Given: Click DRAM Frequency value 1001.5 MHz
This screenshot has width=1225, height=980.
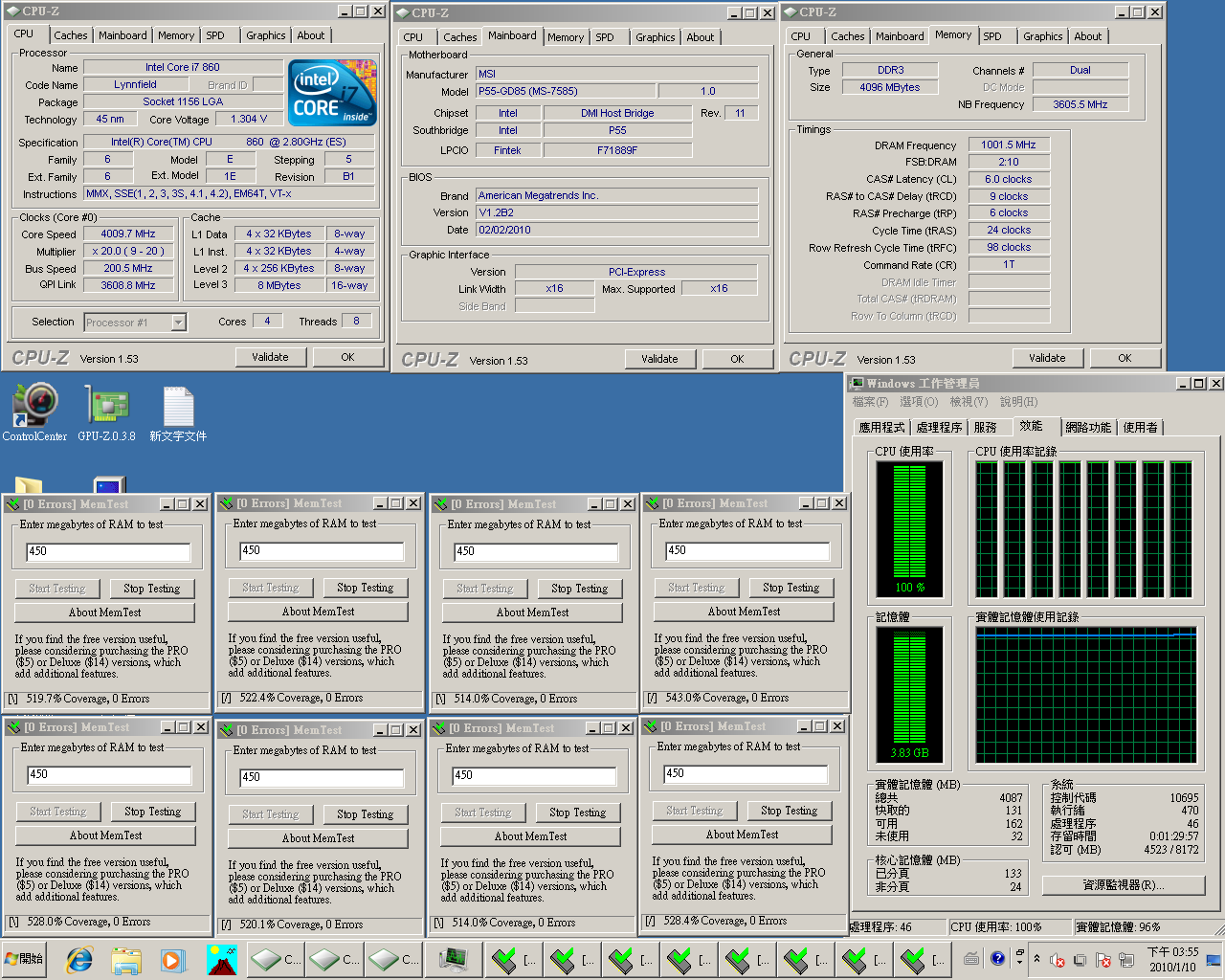Looking at the screenshot, I should [1009, 145].
